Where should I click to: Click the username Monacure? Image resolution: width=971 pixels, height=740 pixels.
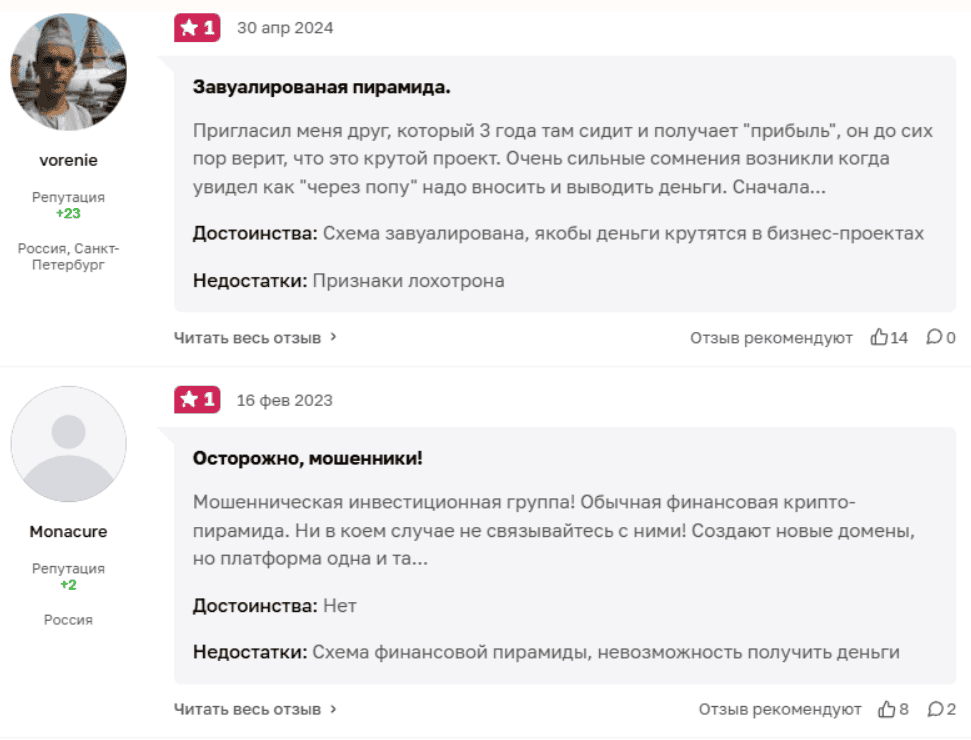[68, 531]
